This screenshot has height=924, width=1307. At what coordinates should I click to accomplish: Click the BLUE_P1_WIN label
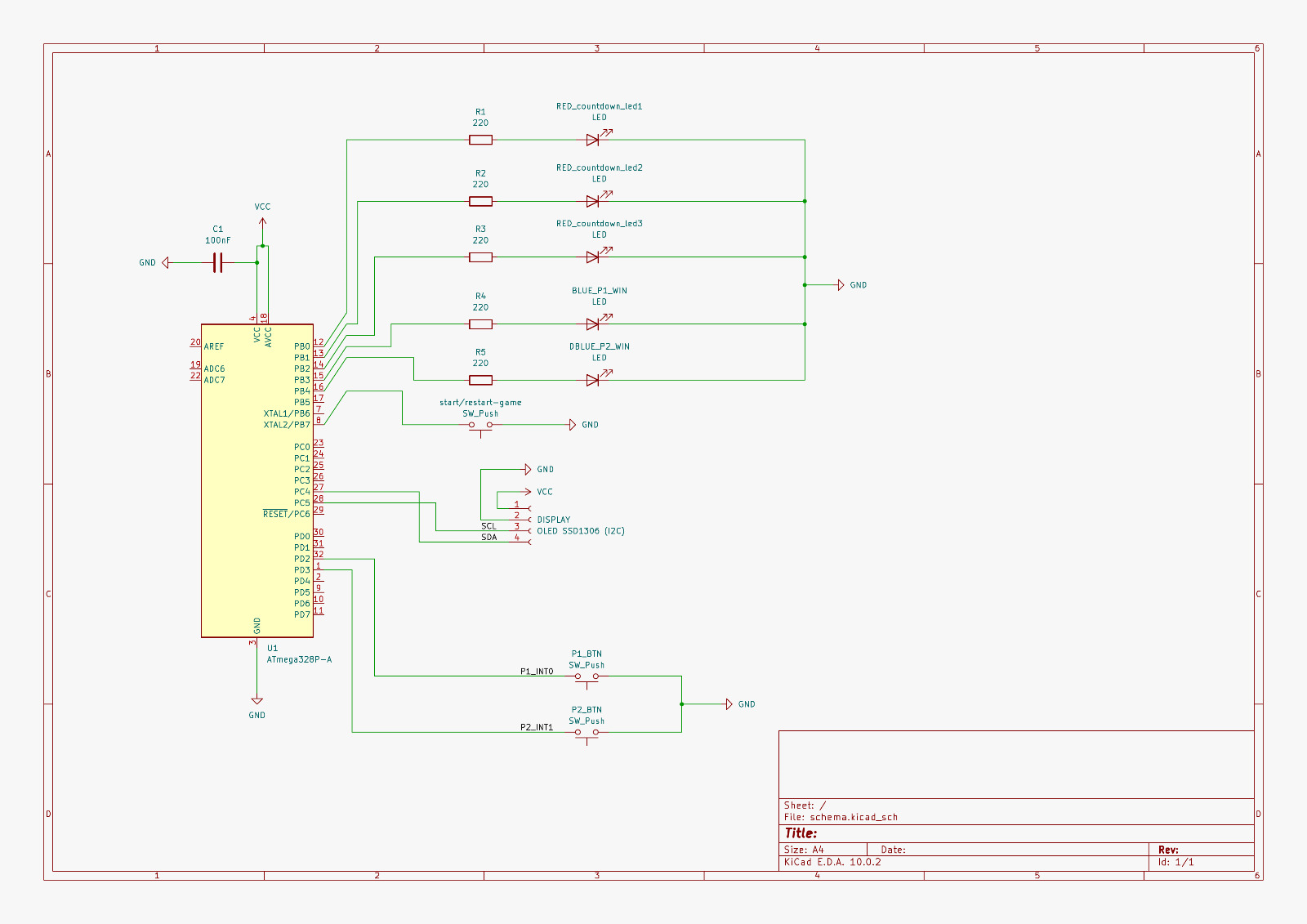pyautogui.click(x=600, y=291)
